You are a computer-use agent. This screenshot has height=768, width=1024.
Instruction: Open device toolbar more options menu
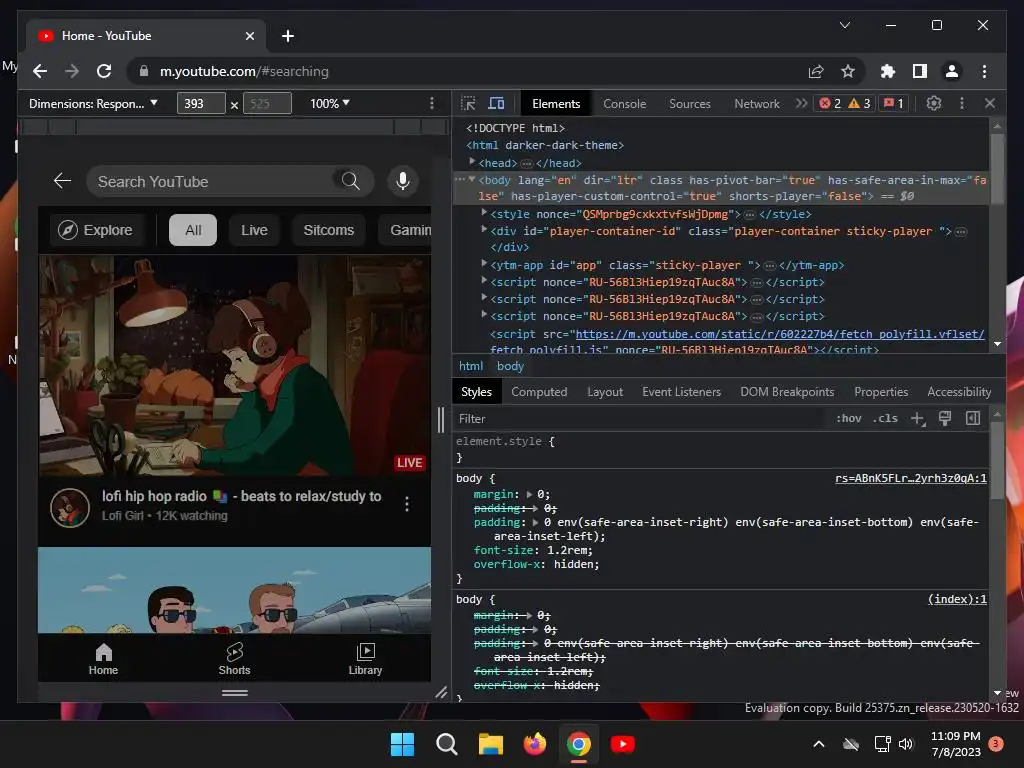coord(432,103)
